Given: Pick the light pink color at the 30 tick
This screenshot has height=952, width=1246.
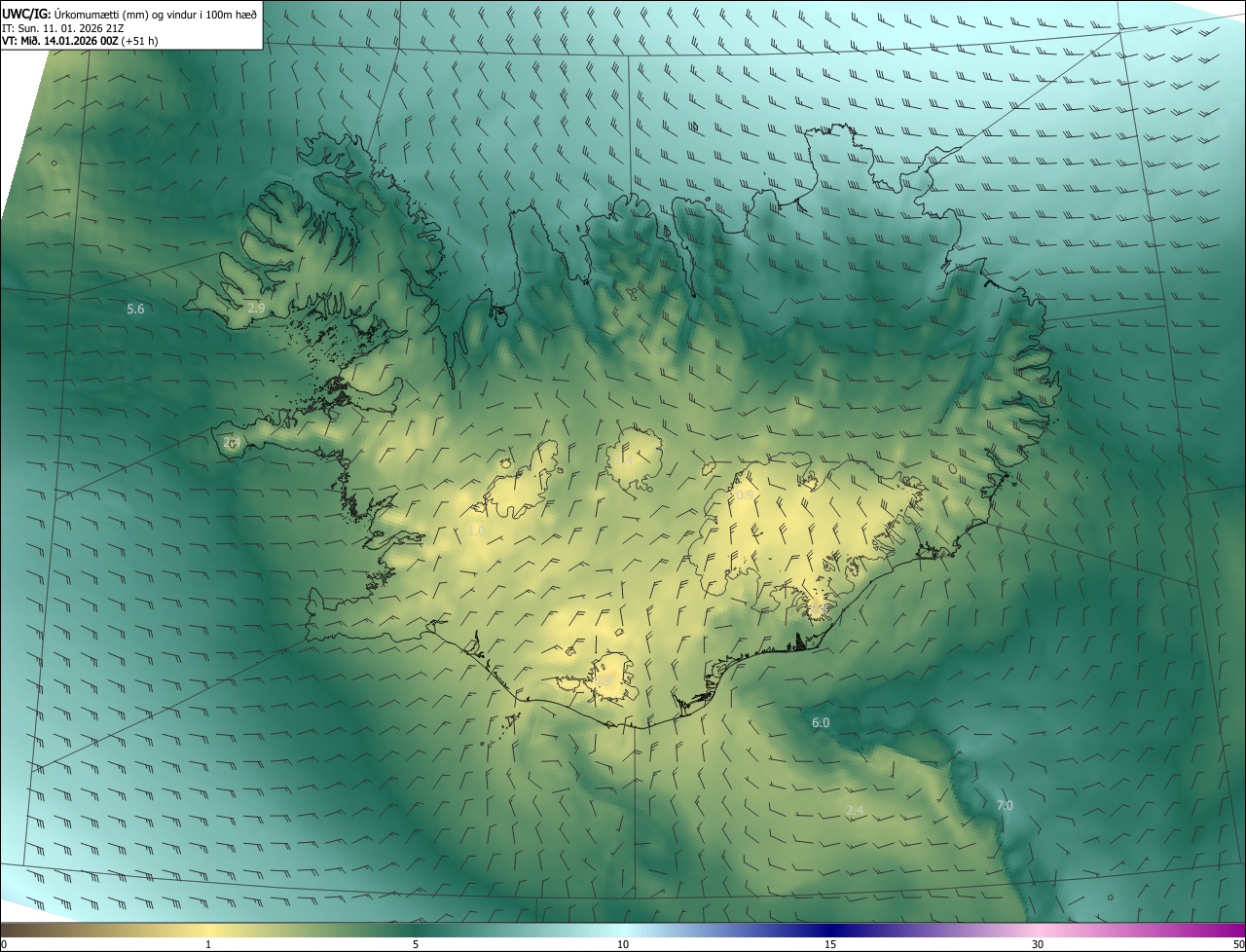Looking at the screenshot, I should tap(1038, 932).
